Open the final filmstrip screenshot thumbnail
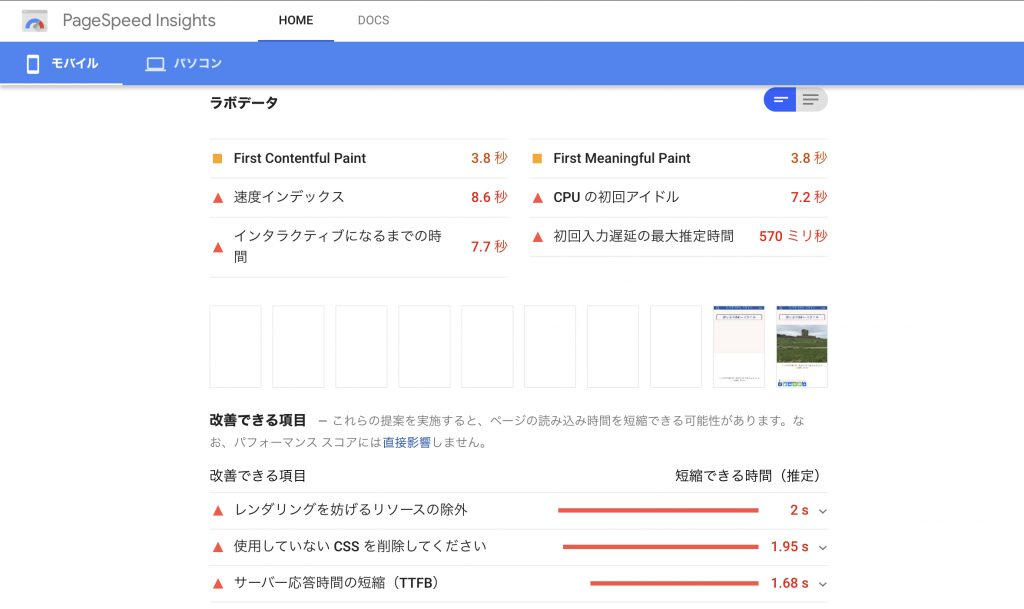The height and width of the screenshot is (609, 1024). tap(801, 346)
